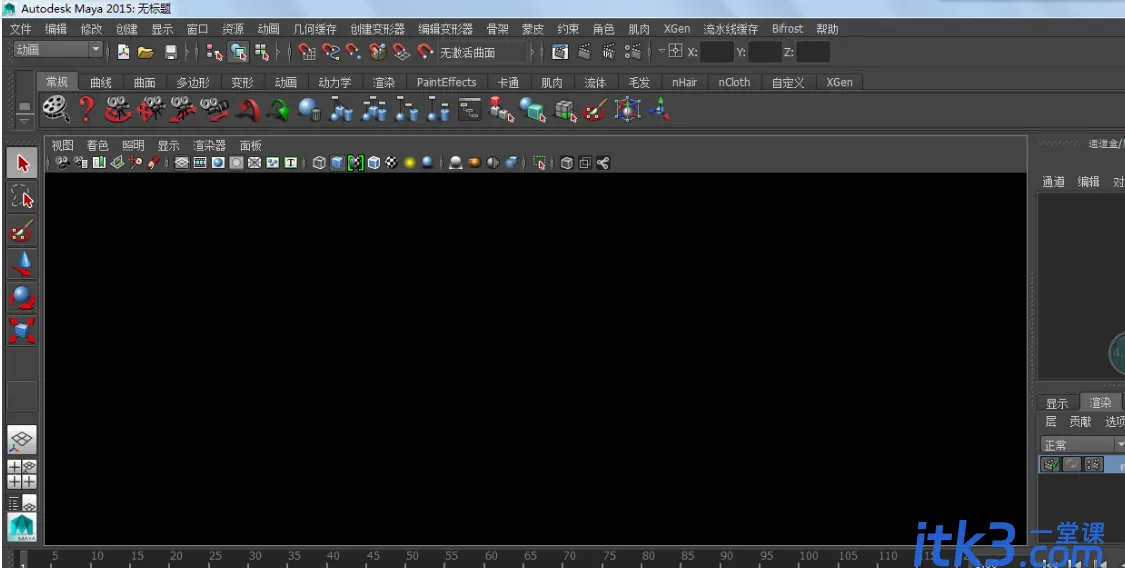This screenshot has height=568, width=1125.
Task: Open the input mode dropdown arrow before X
Action: (662, 51)
